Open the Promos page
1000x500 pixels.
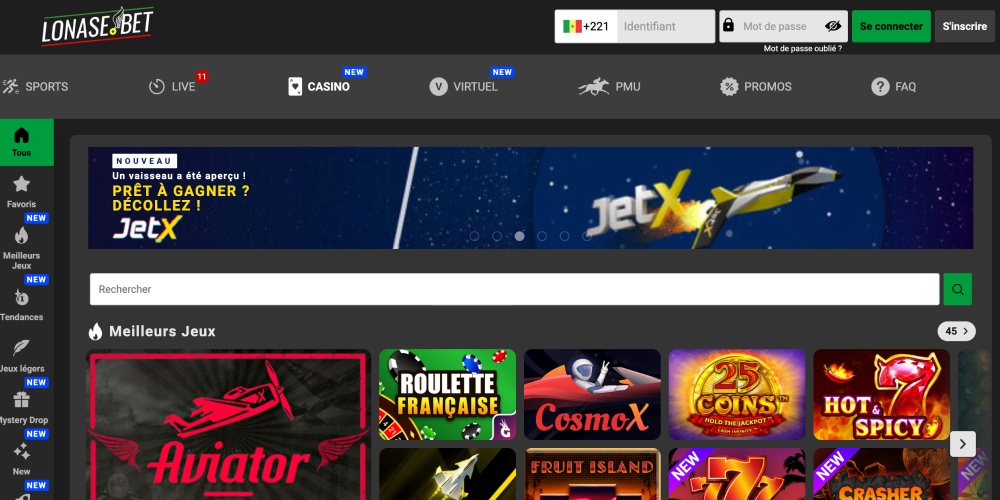click(x=756, y=87)
